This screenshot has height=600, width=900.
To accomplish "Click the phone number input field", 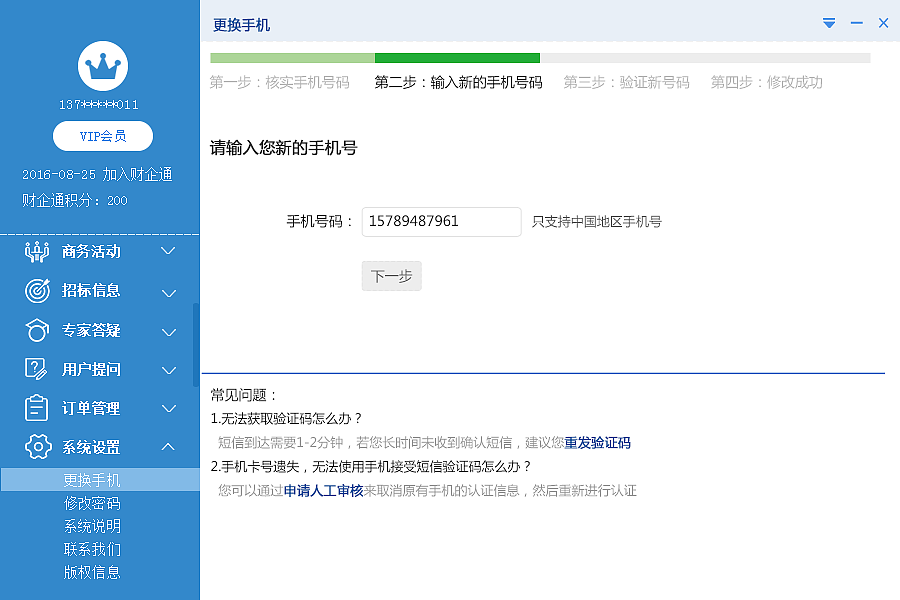I will tap(441, 221).
